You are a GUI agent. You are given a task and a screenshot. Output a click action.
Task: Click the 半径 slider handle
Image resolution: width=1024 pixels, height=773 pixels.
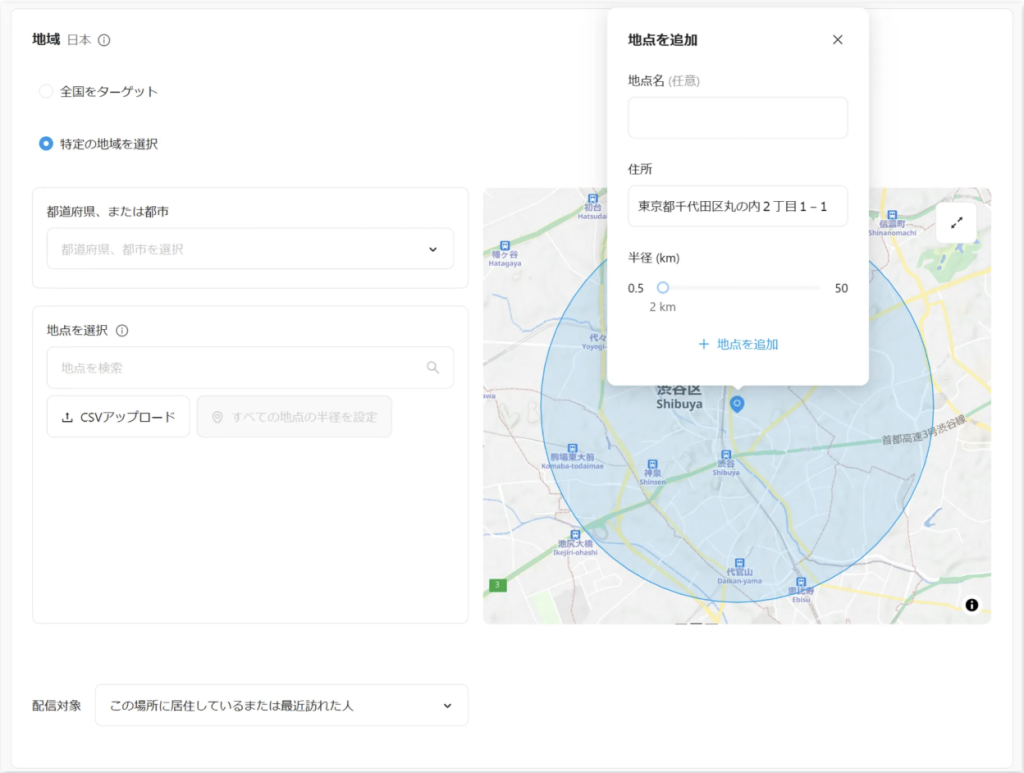coord(662,288)
